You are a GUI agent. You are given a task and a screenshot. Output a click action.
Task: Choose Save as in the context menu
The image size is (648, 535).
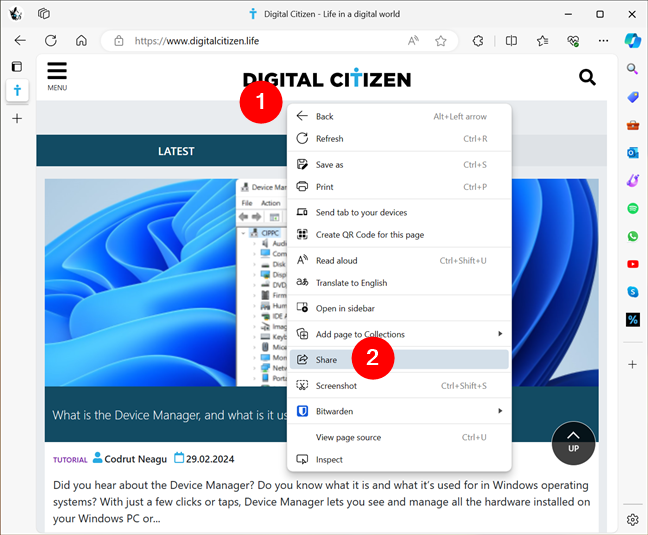click(x=399, y=165)
